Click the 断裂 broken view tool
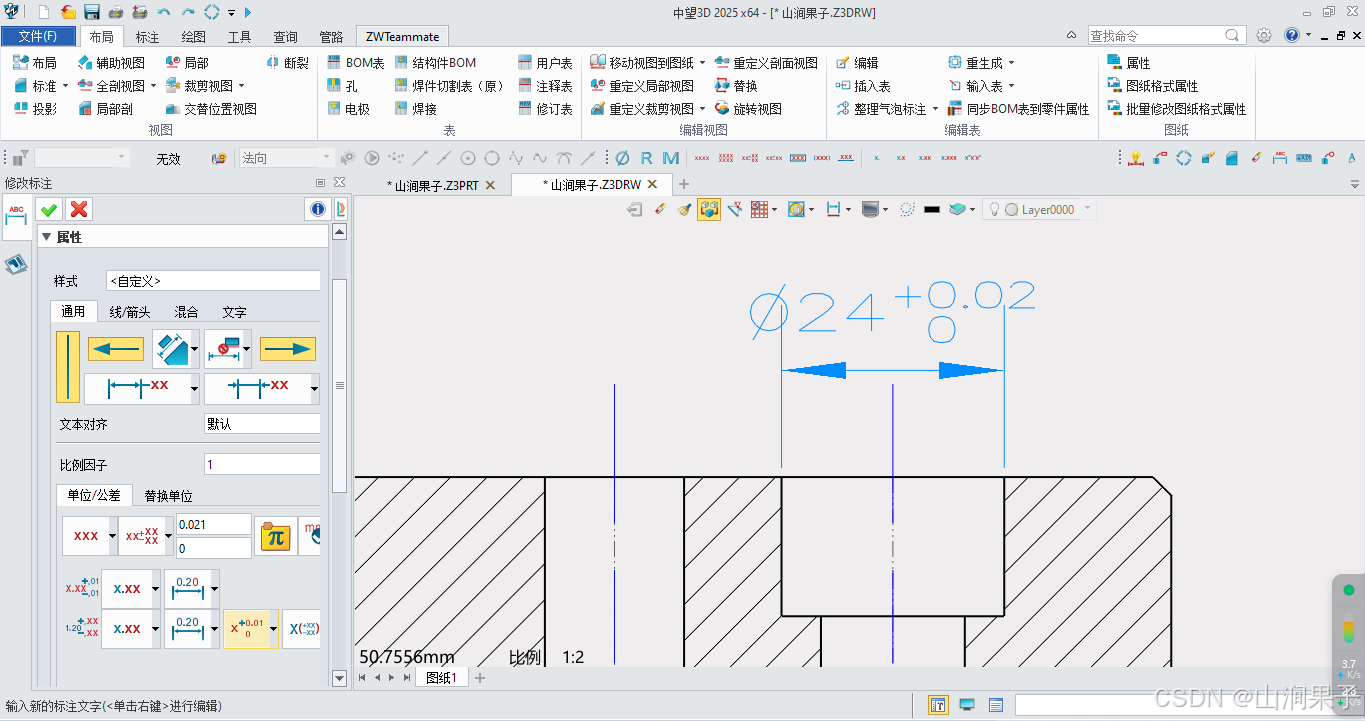 pyautogui.click(x=288, y=63)
